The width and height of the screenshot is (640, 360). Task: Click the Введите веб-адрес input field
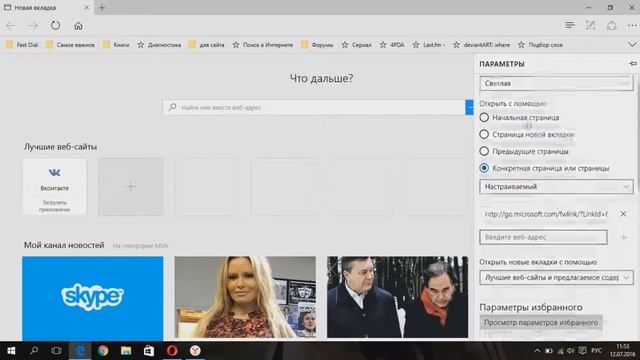tap(543, 237)
